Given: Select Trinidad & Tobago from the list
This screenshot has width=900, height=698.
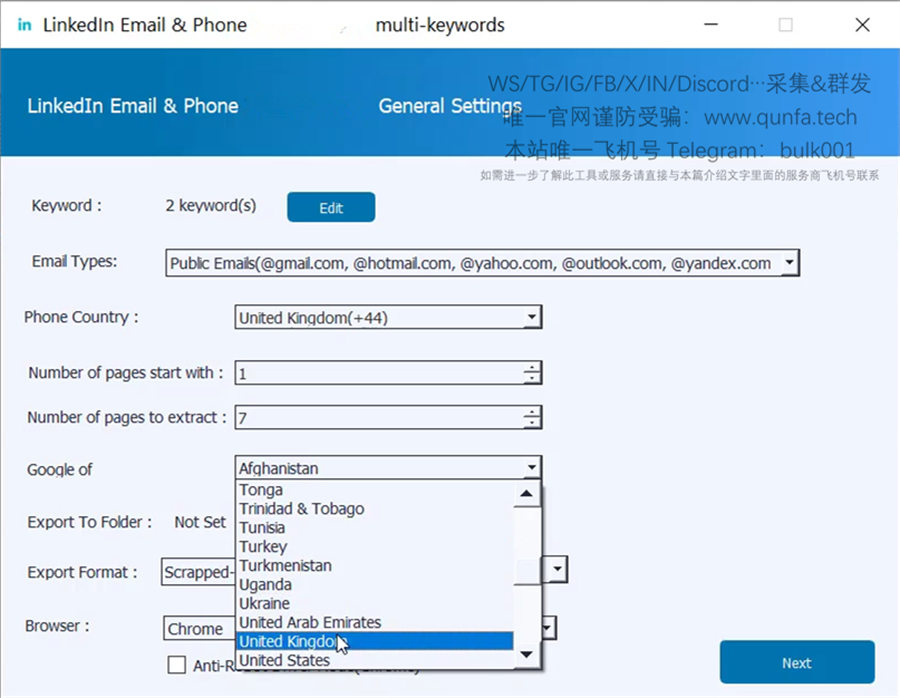Looking at the screenshot, I should (x=375, y=509).
